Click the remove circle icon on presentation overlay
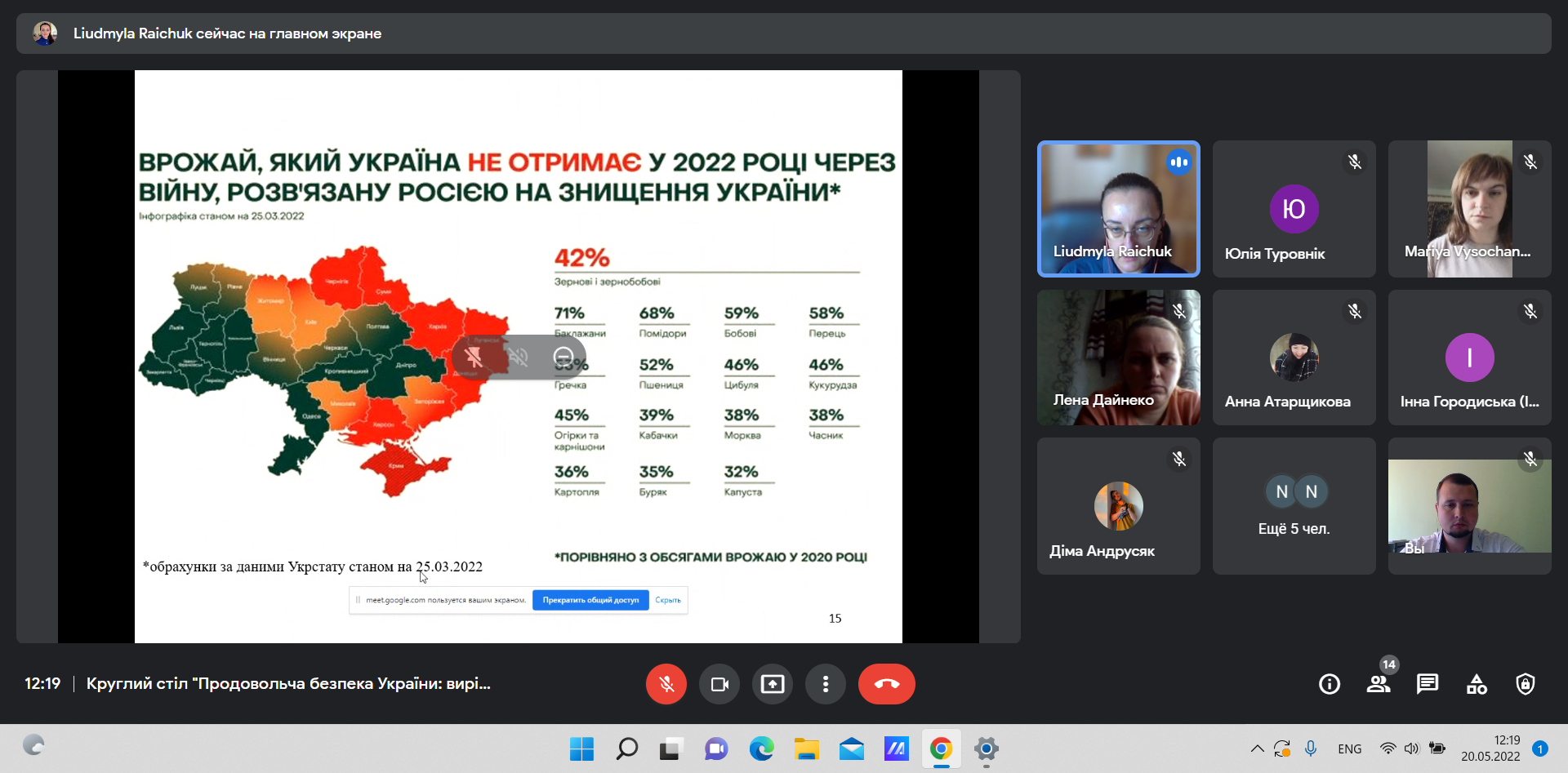The height and width of the screenshot is (773, 1568). pyautogui.click(x=563, y=357)
